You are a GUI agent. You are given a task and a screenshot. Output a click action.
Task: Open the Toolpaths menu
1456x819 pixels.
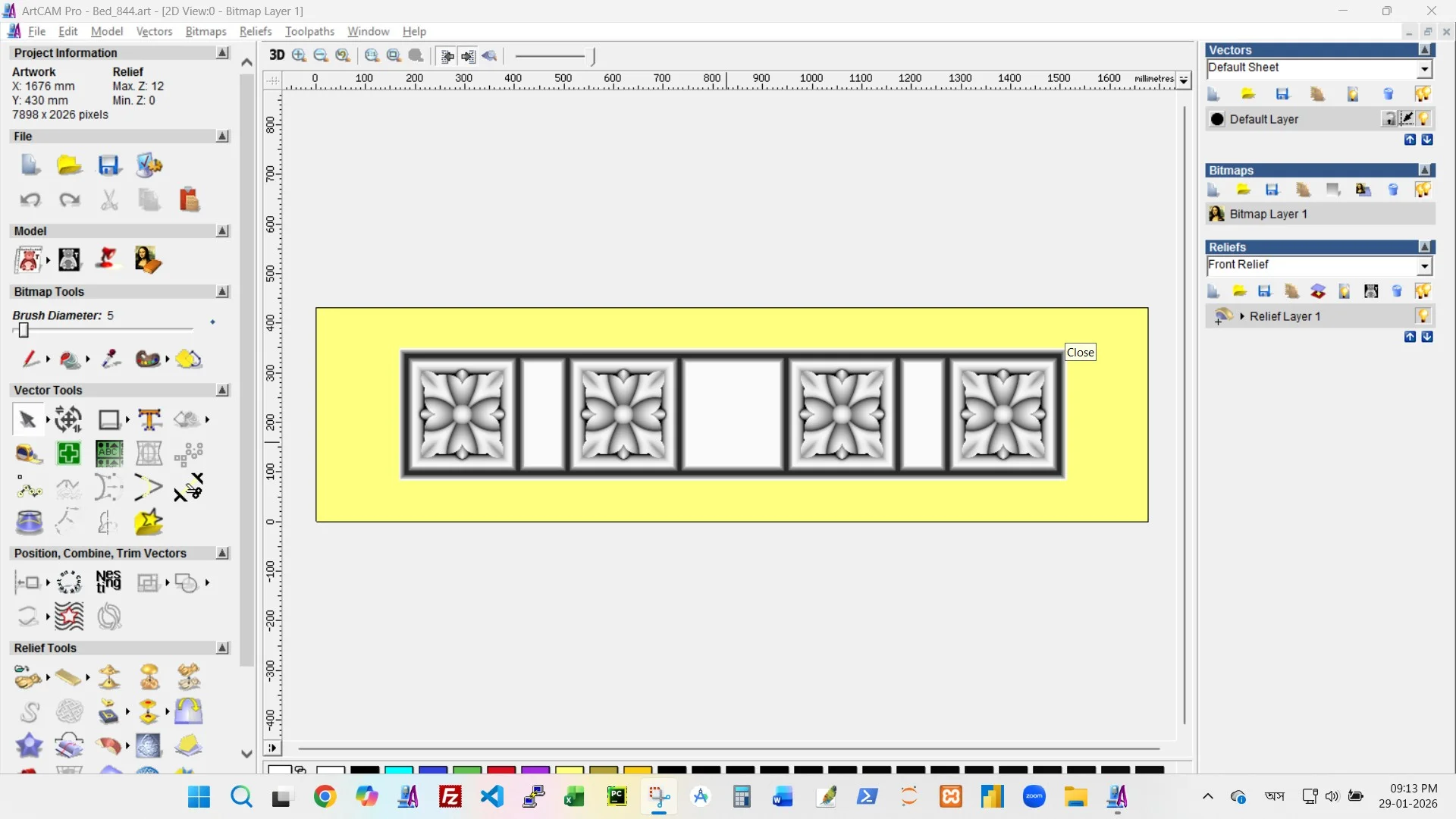point(309,31)
